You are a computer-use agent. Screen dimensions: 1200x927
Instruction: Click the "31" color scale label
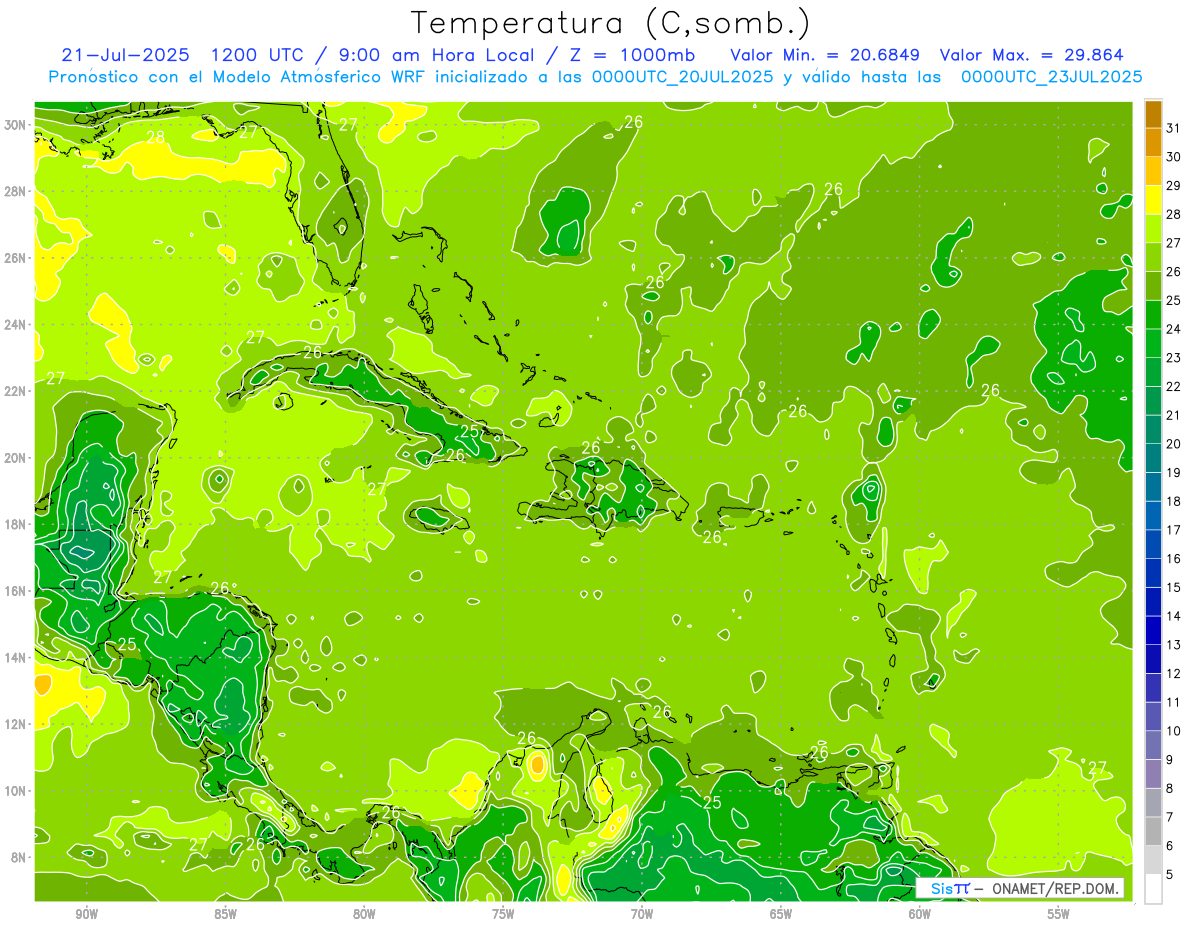[x=1174, y=128]
